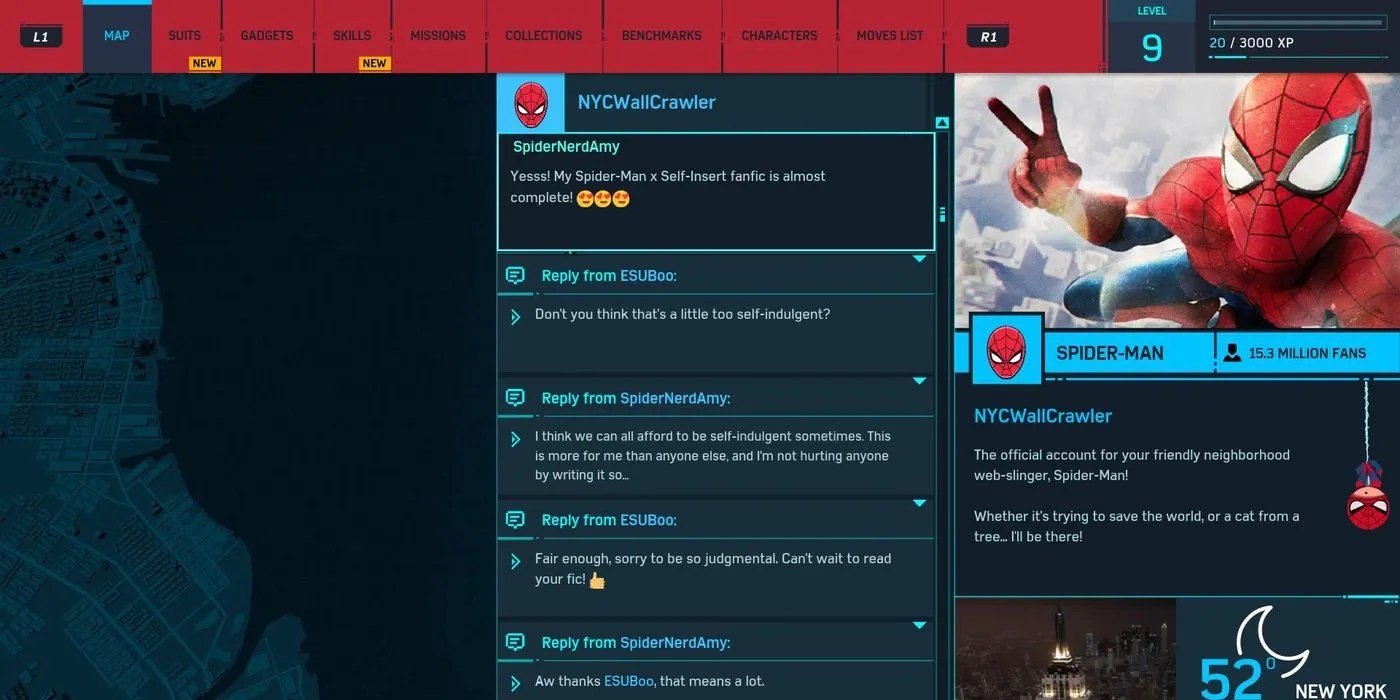Collapse last SpiderNerdAmy reply with its triangle

[x=919, y=626]
